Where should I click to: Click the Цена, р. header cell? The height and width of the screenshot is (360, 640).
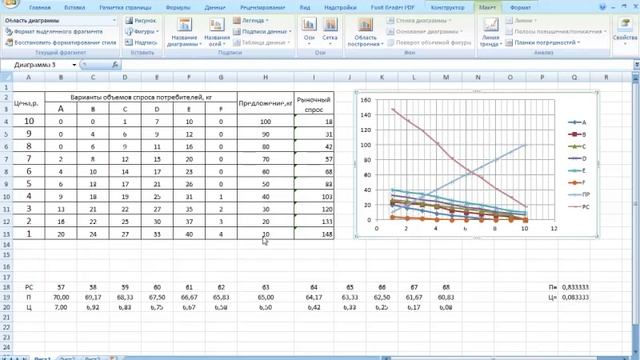[28, 103]
